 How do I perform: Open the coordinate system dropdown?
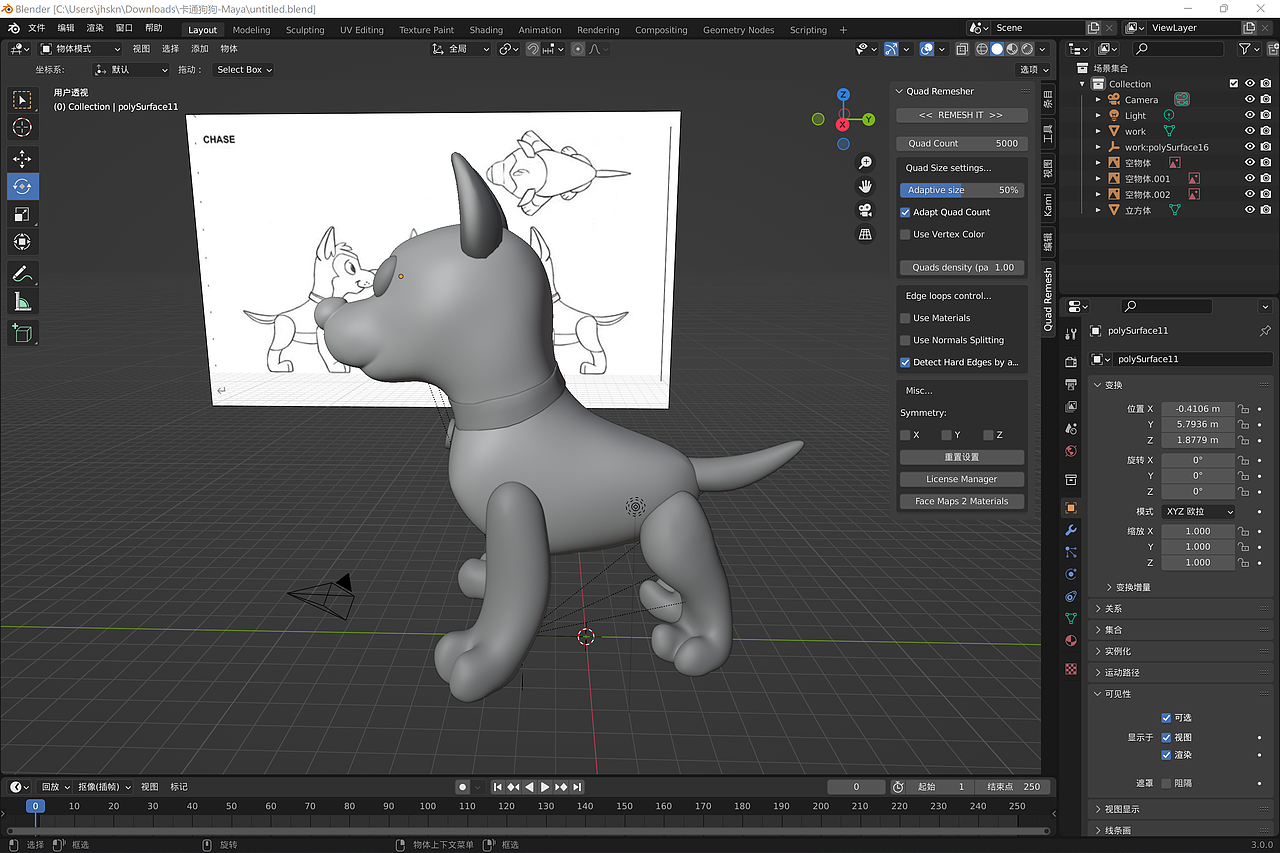click(131, 70)
